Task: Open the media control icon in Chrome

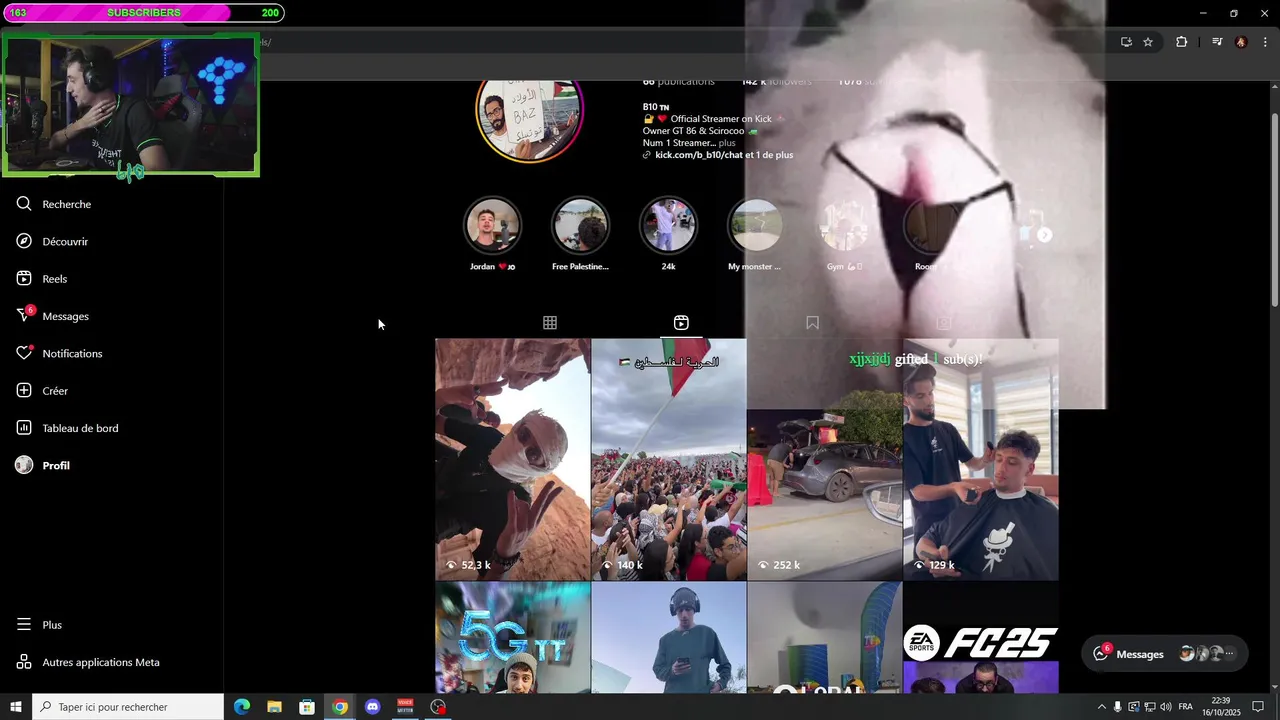Action: [x=1217, y=42]
